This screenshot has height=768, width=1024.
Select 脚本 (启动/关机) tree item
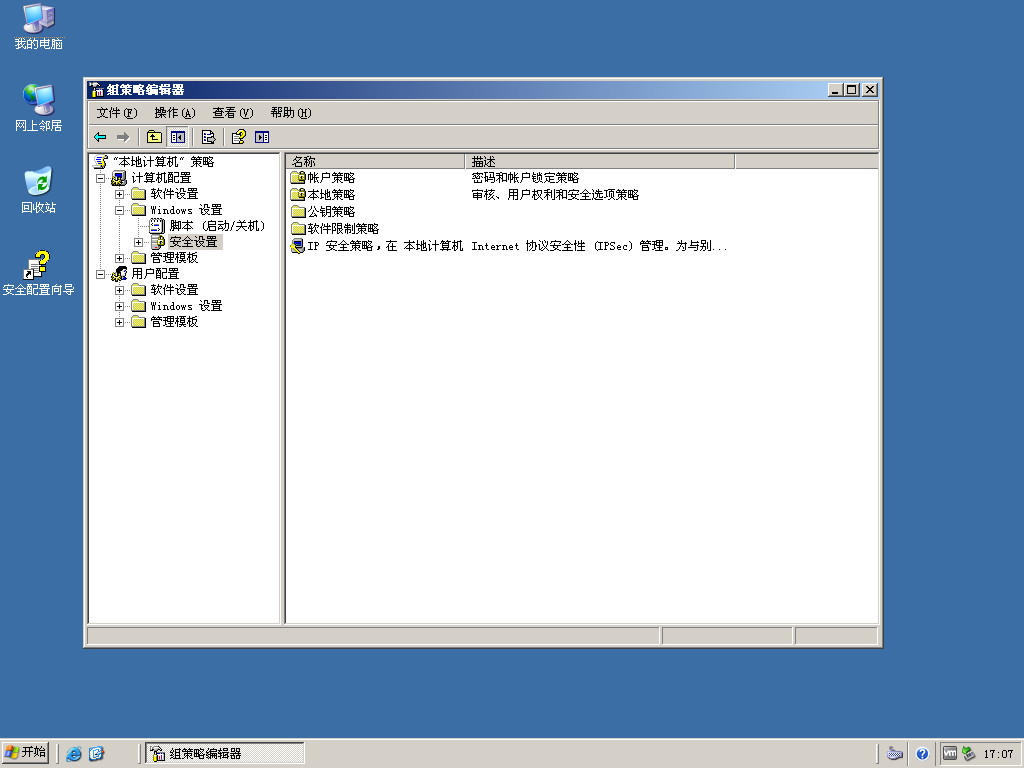(x=217, y=226)
